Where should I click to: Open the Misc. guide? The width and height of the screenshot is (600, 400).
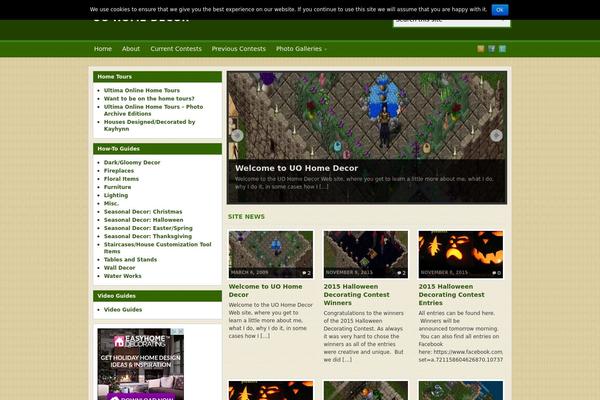pos(111,203)
